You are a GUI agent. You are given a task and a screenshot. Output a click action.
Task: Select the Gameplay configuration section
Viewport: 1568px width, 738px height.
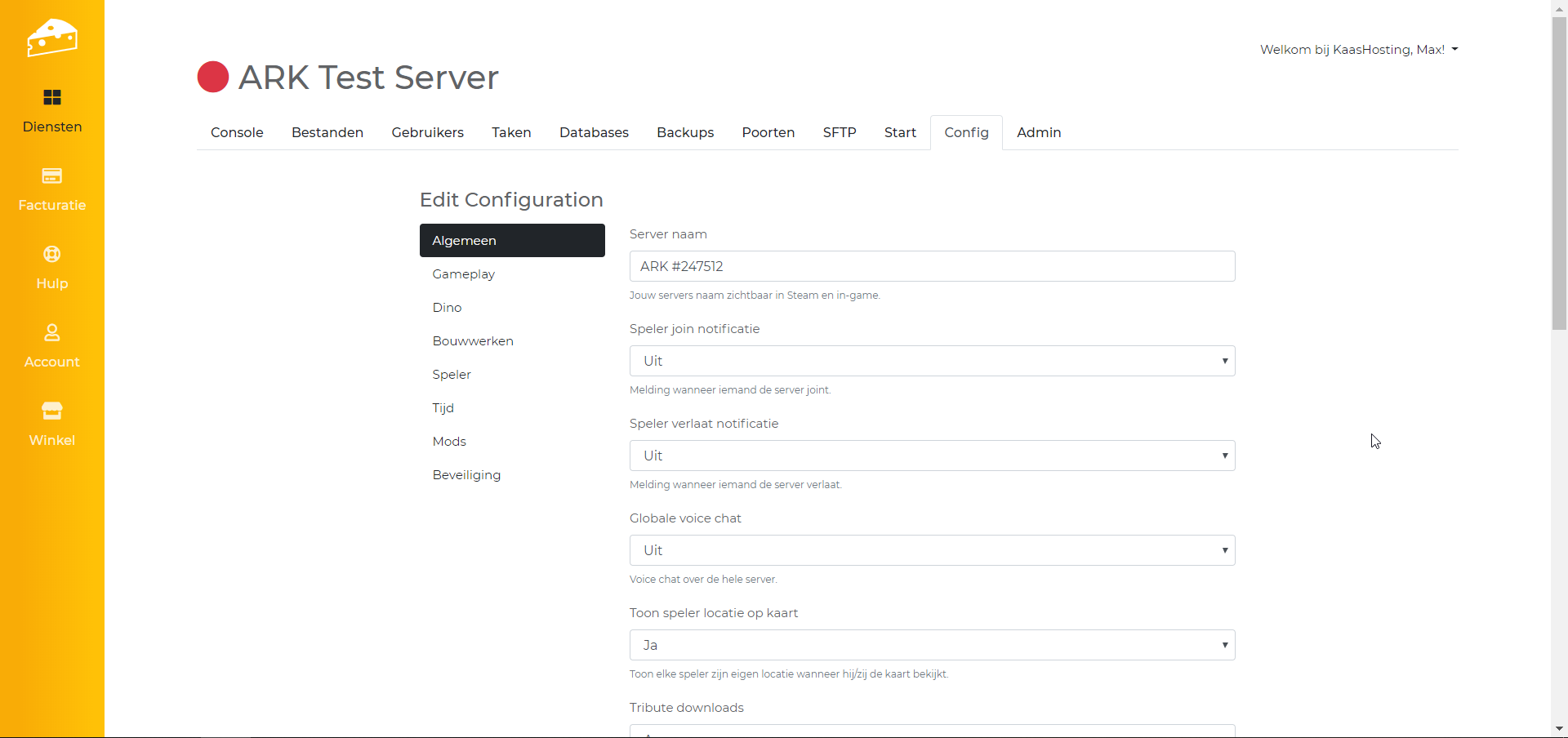click(464, 274)
